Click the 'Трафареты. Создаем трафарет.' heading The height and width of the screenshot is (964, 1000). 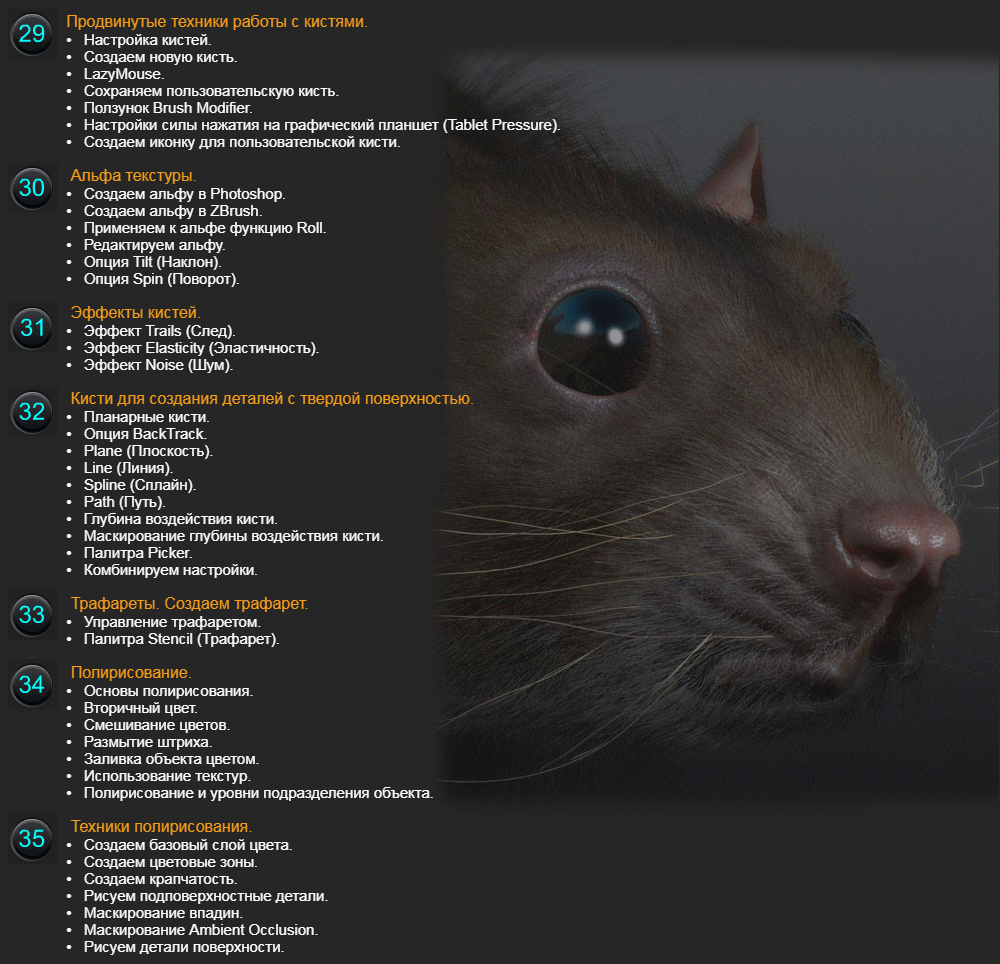coord(189,604)
